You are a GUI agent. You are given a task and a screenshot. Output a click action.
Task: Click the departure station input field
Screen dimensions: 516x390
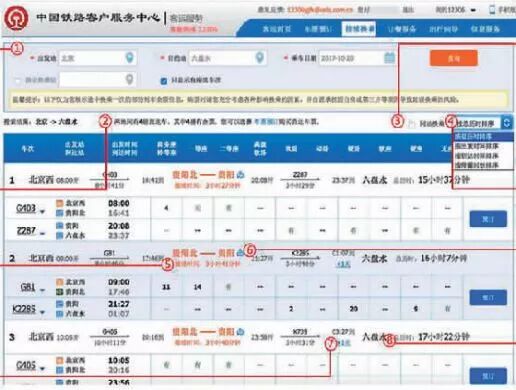tap(97, 58)
